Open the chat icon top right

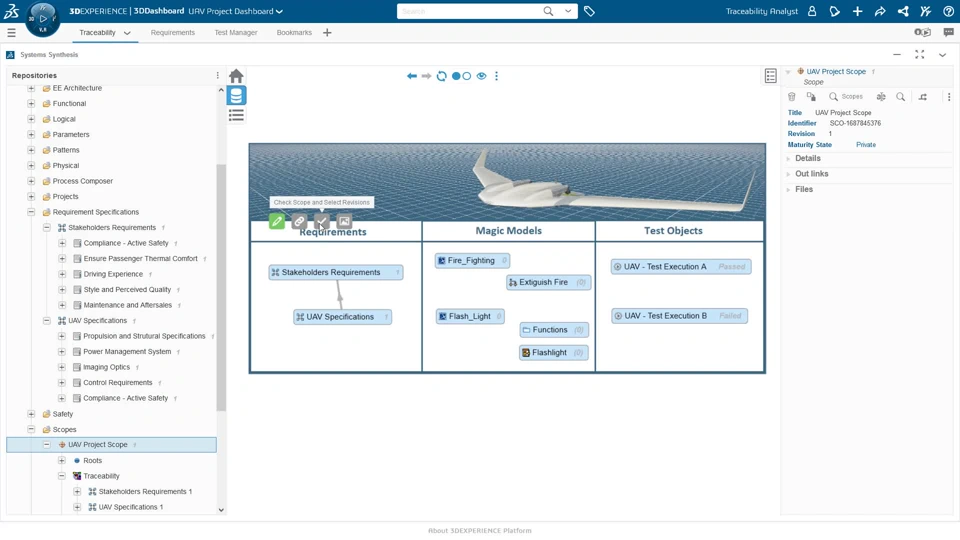click(x=948, y=32)
